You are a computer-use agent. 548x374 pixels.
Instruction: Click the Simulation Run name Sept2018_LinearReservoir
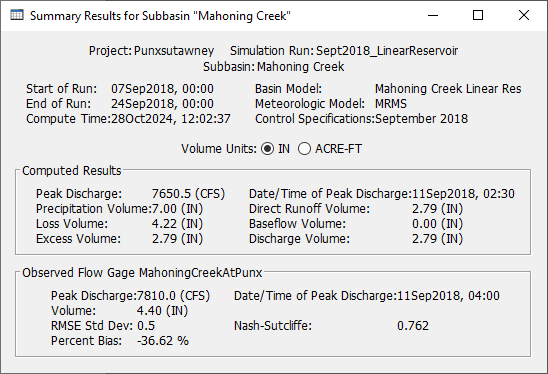[x=387, y=51]
